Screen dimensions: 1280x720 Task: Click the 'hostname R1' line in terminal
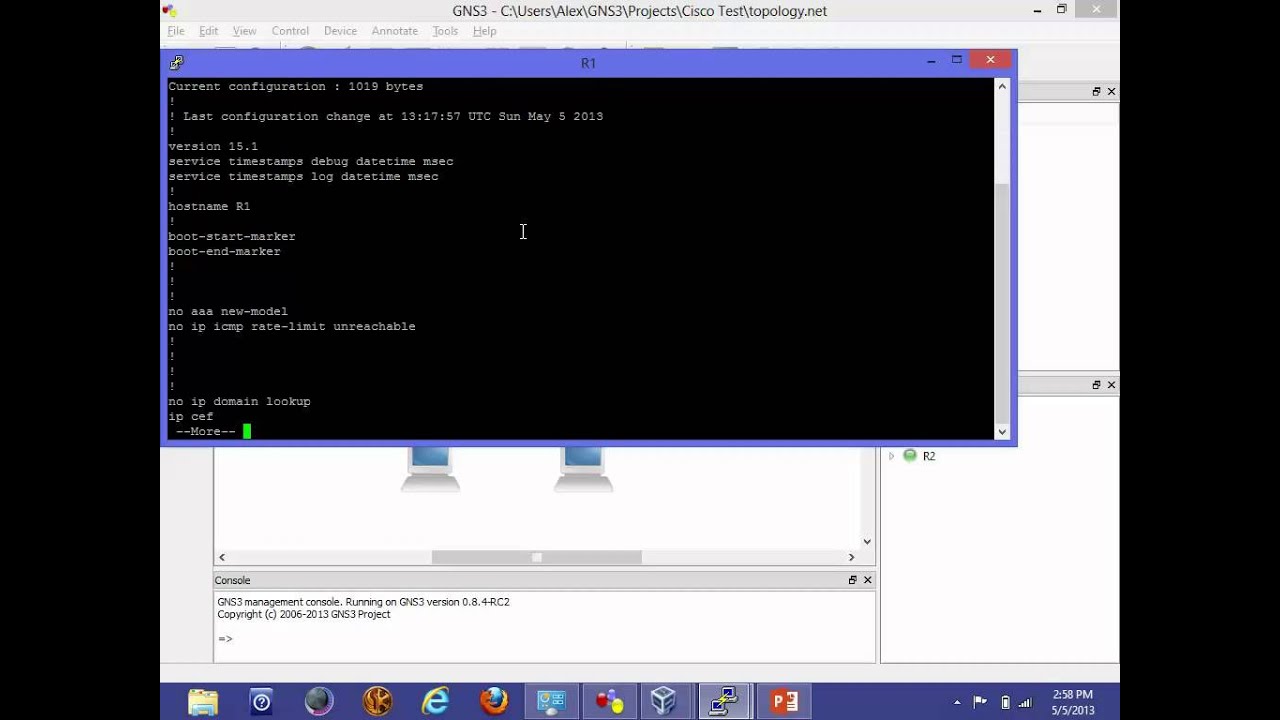pyautogui.click(x=209, y=206)
